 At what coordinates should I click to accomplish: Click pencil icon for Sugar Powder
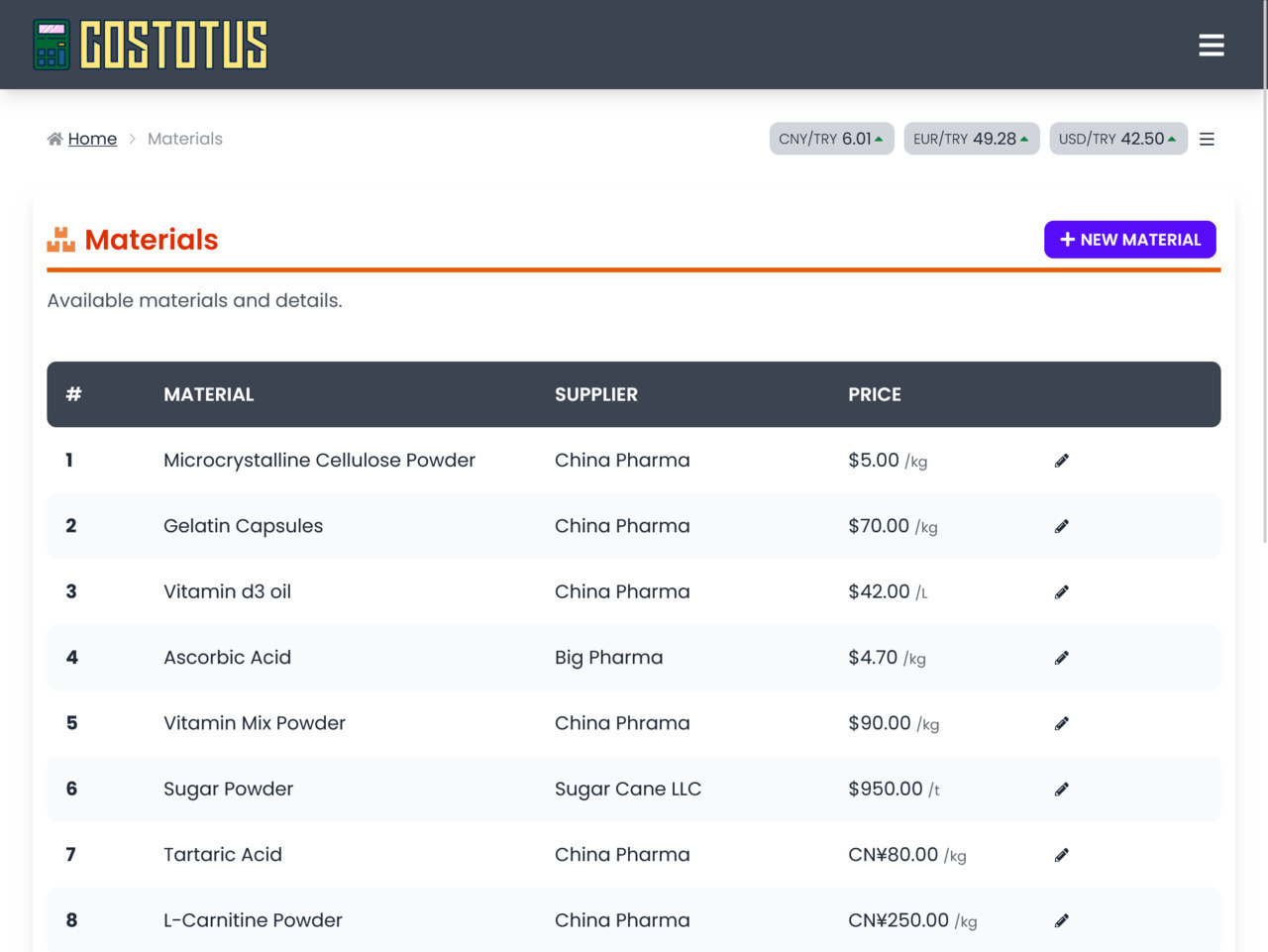click(x=1061, y=790)
